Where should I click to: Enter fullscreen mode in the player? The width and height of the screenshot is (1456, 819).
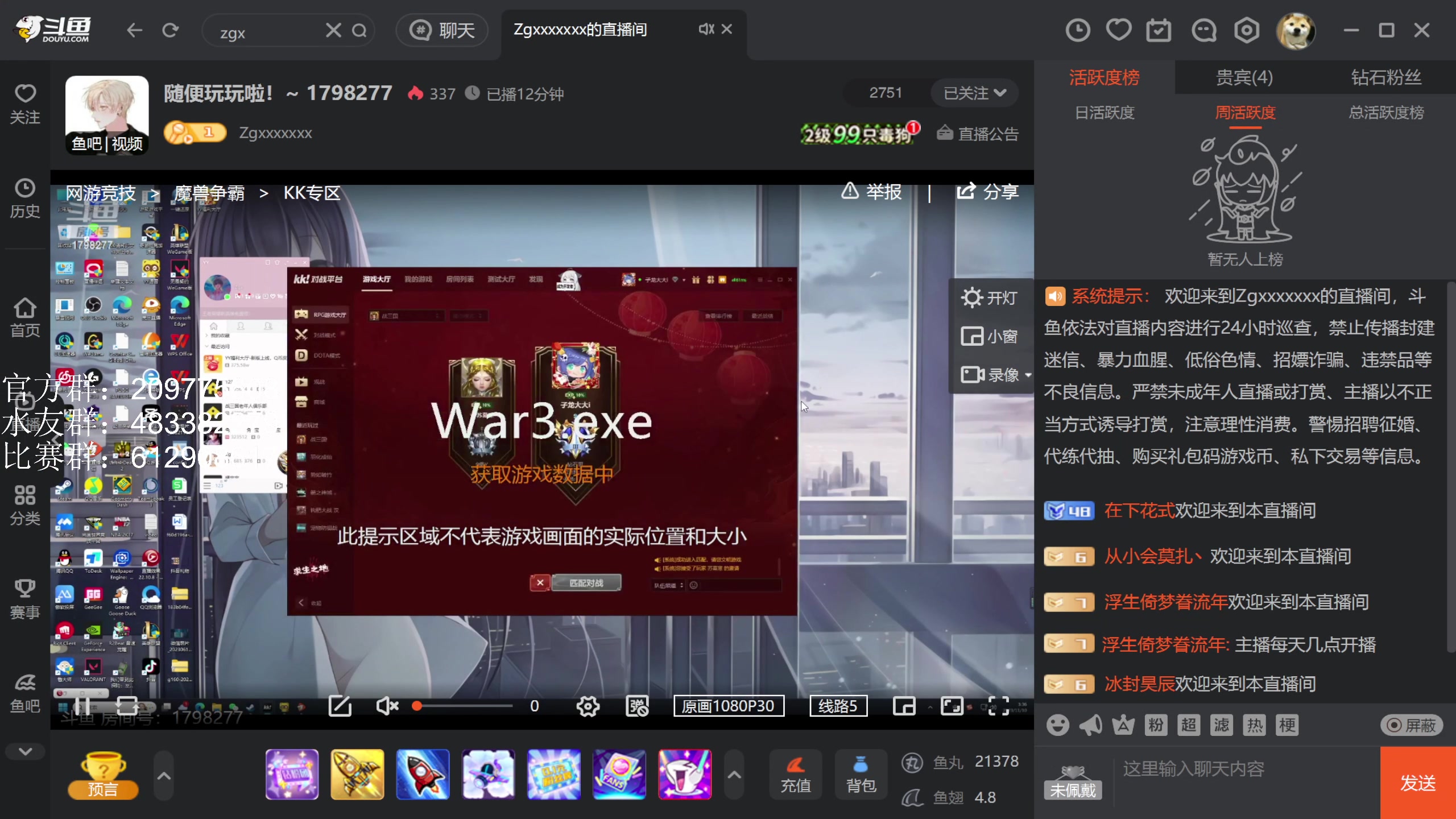click(x=998, y=706)
